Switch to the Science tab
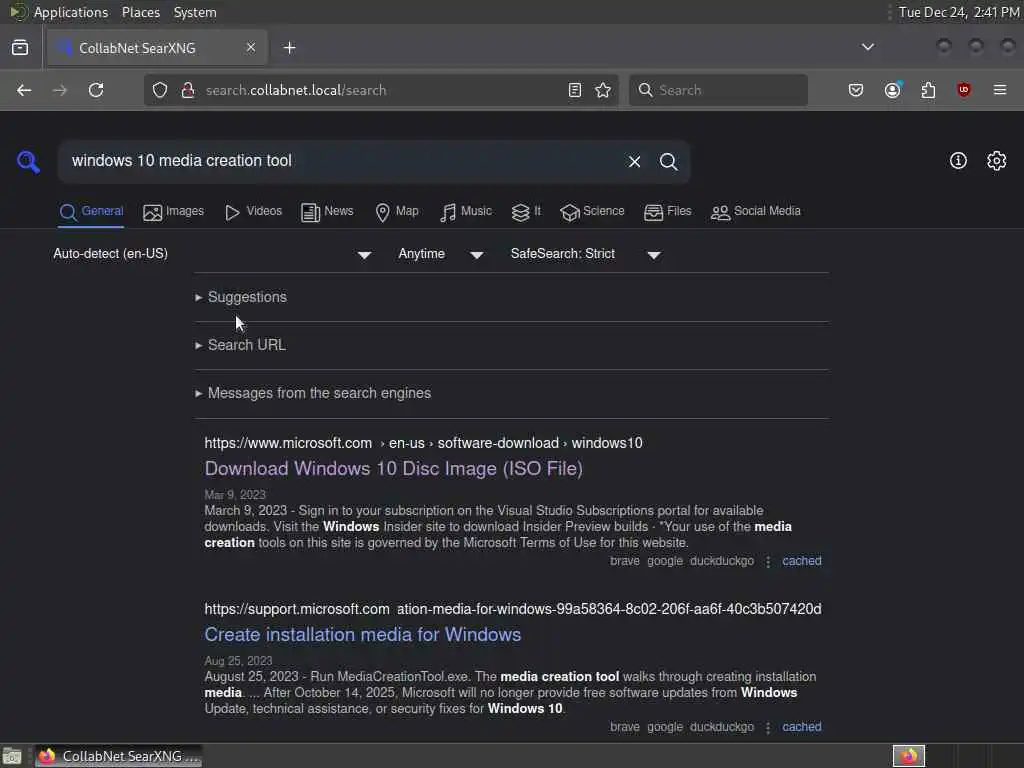This screenshot has height=768, width=1024. click(x=592, y=212)
